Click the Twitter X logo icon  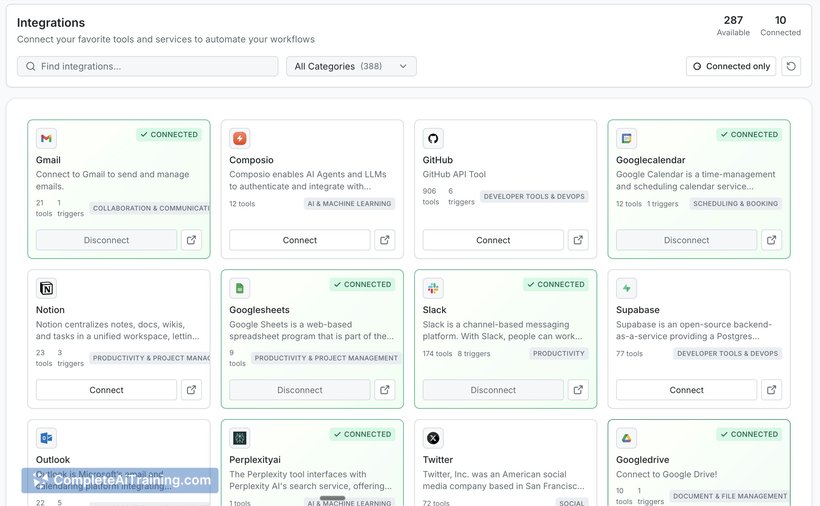tap(433, 438)
